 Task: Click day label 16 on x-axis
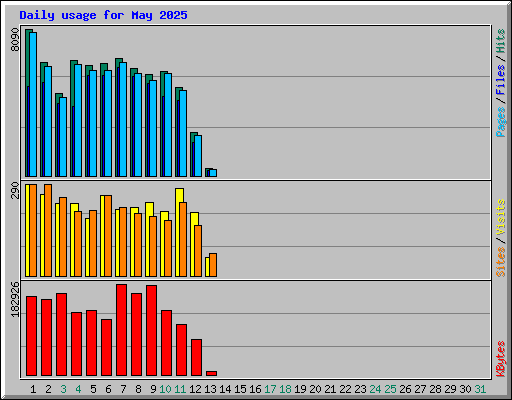255,389
